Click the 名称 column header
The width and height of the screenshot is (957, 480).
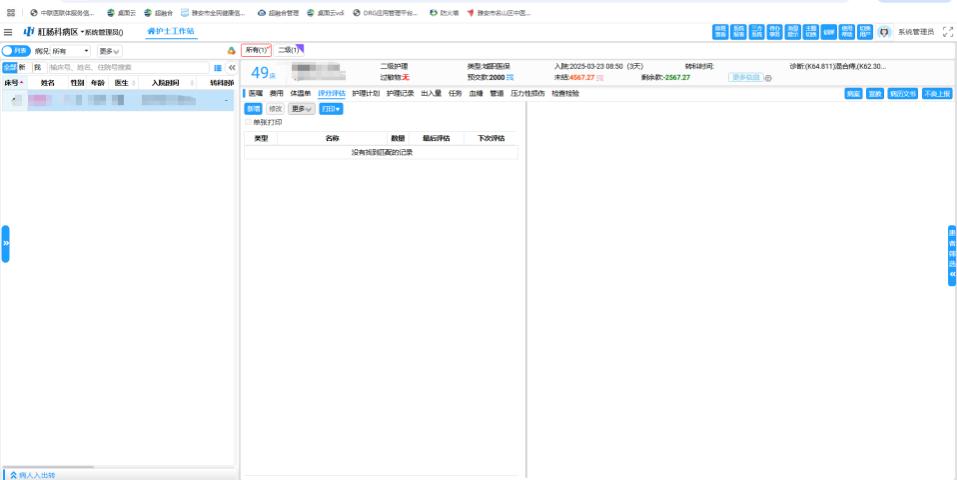coord(332,139)
